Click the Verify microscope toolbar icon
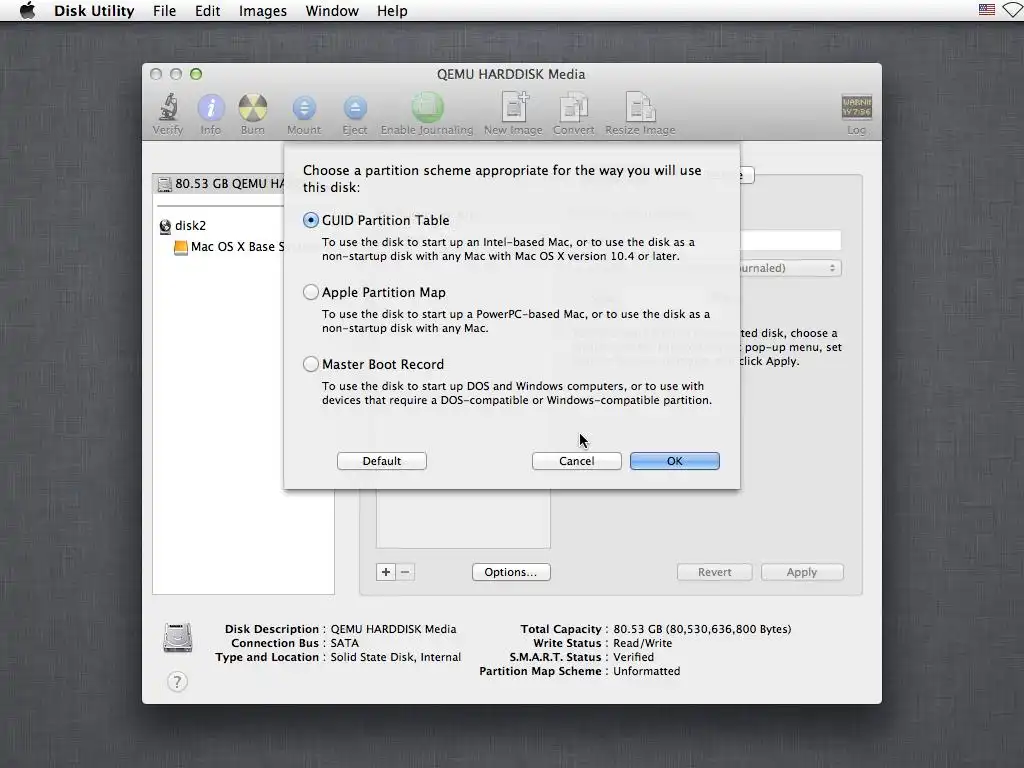 [x=168, y=108]
